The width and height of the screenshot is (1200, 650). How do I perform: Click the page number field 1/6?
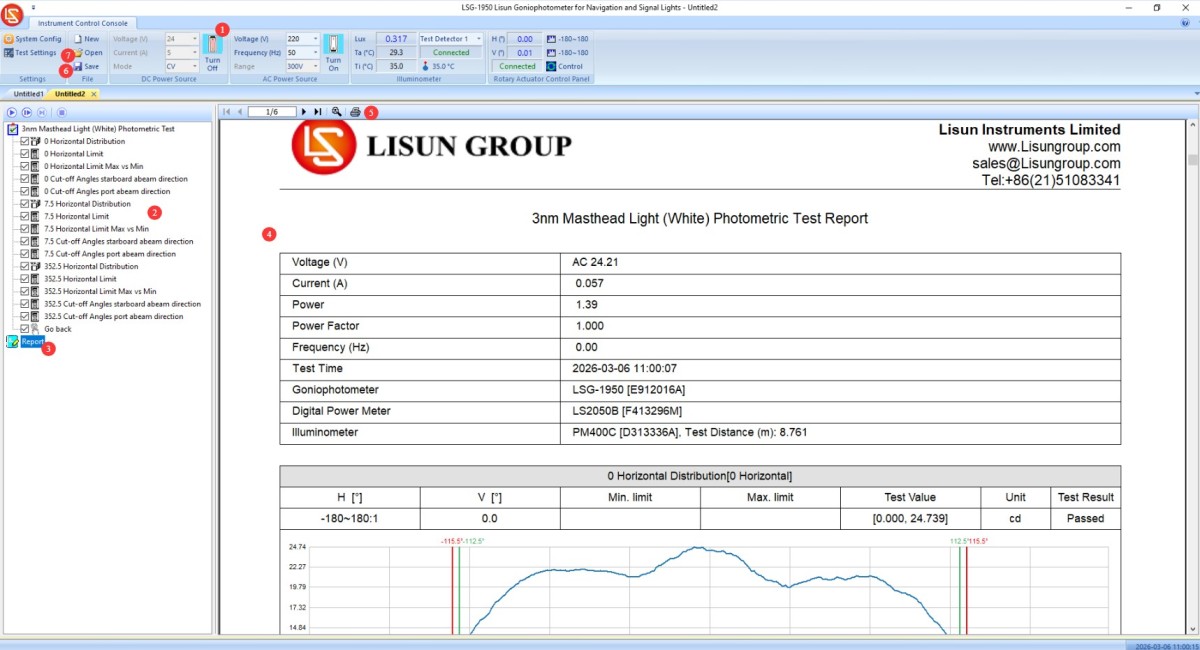(x=272, y=112)
